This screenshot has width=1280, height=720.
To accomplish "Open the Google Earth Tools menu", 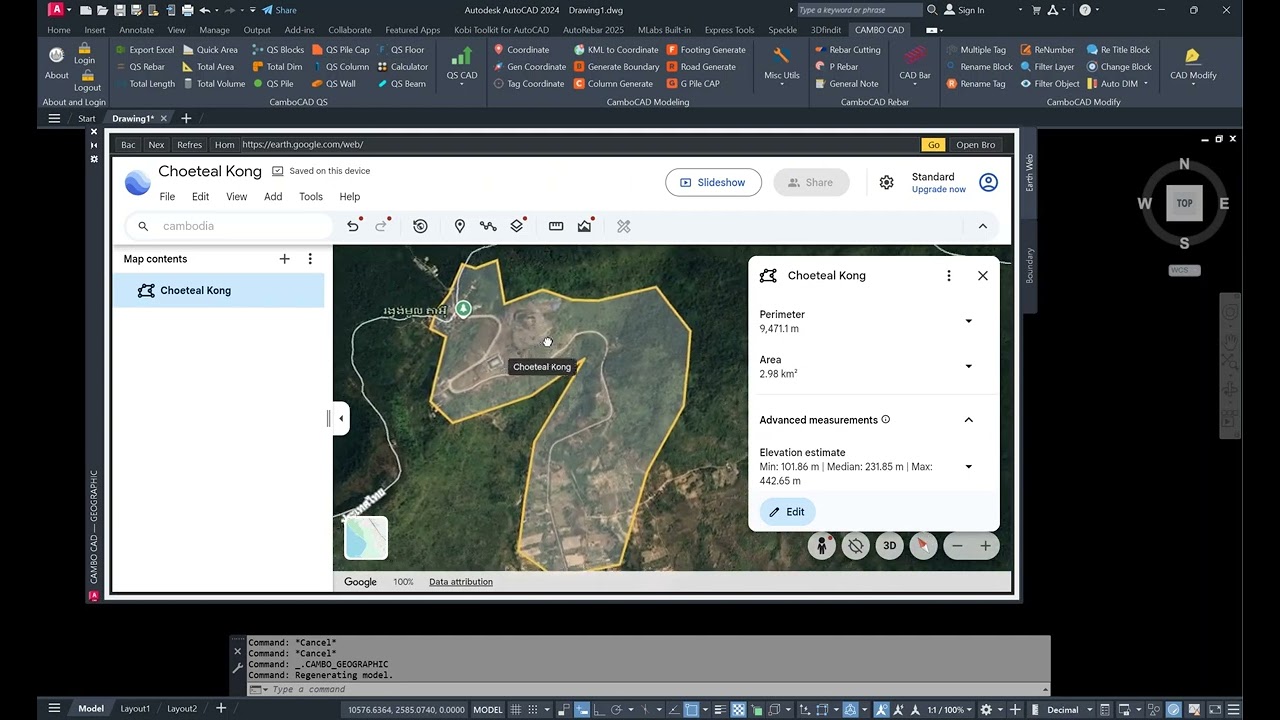I will (x=311, y=197).
